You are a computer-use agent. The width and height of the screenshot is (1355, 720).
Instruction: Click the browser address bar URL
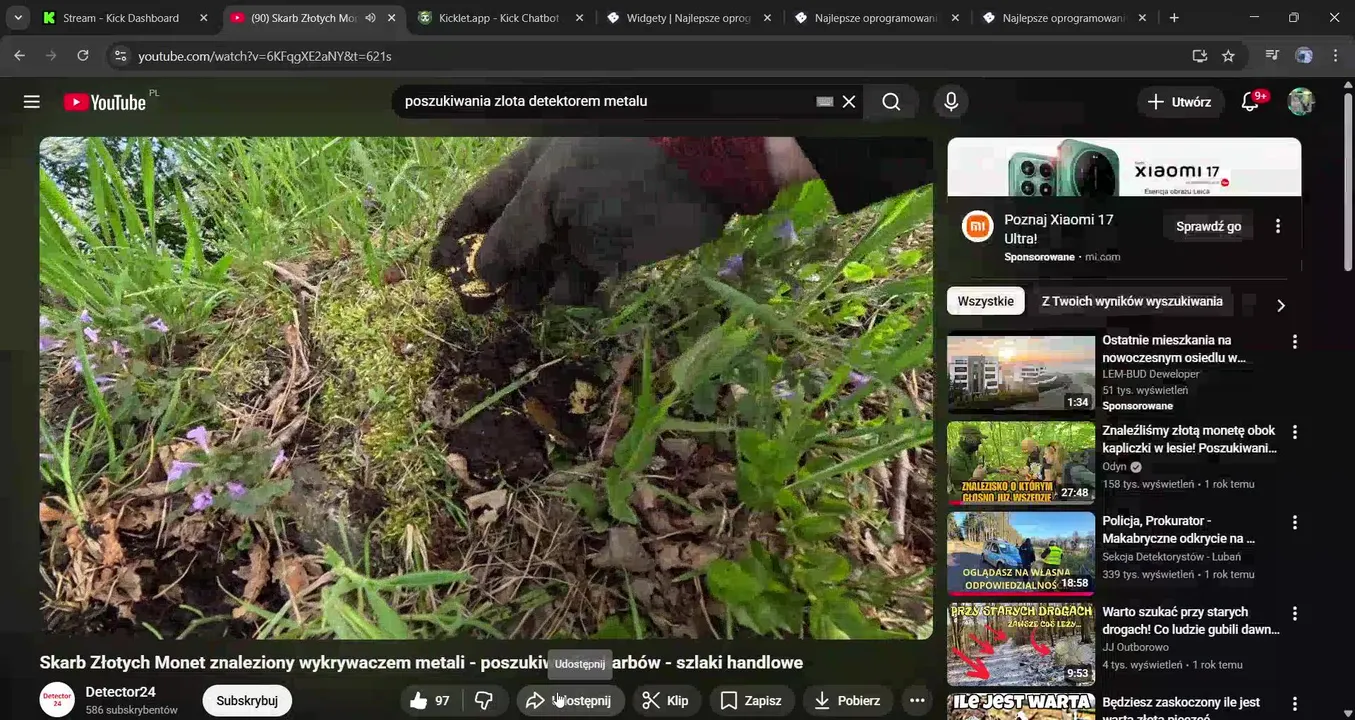[265, 56]
